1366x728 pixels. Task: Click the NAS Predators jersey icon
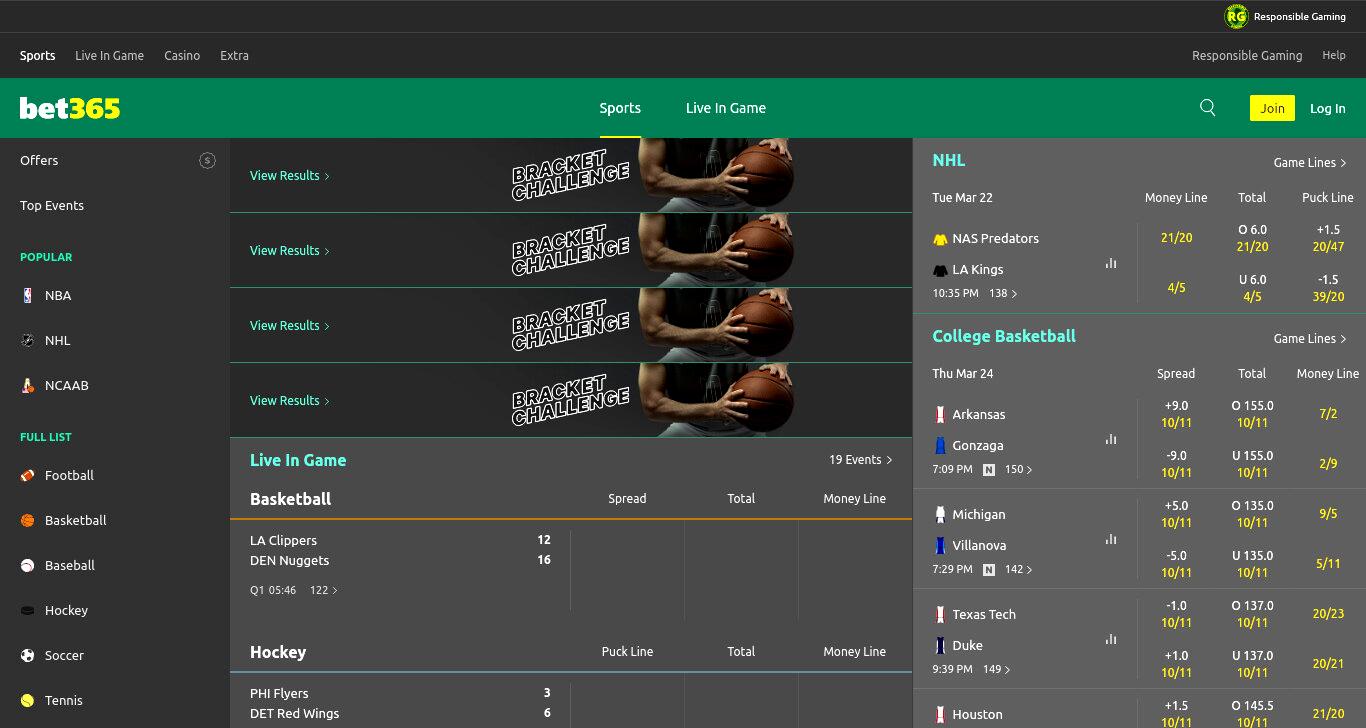[940, 239]
